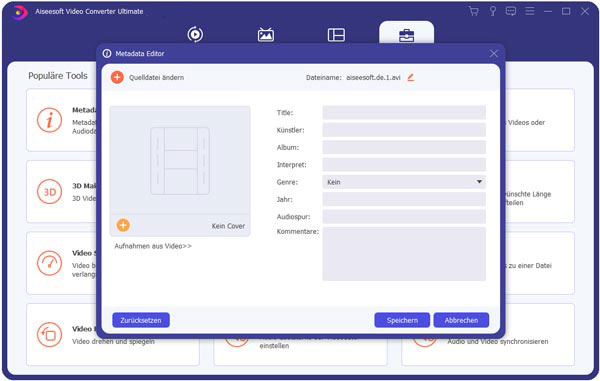Screen dimensions: 600x381
Task: Click the key registration icon
Action: click(493, 11)
